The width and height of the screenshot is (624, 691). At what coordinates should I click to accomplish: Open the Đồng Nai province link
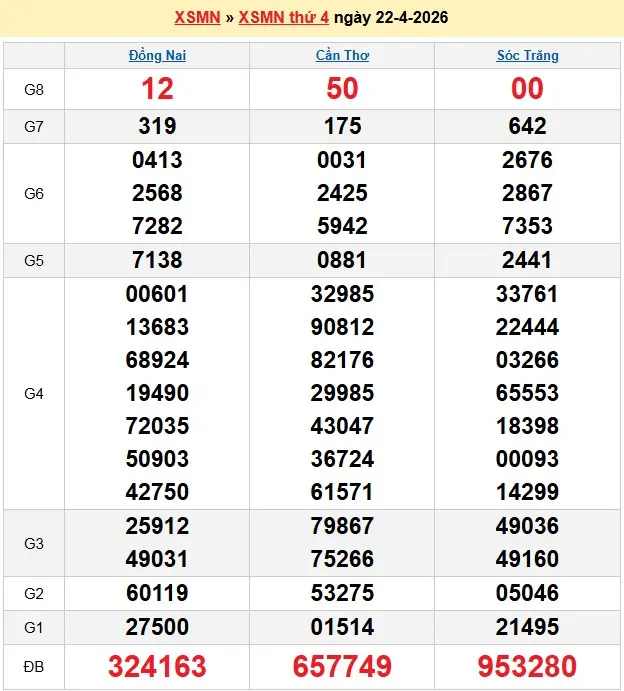[x=157, y=55]
